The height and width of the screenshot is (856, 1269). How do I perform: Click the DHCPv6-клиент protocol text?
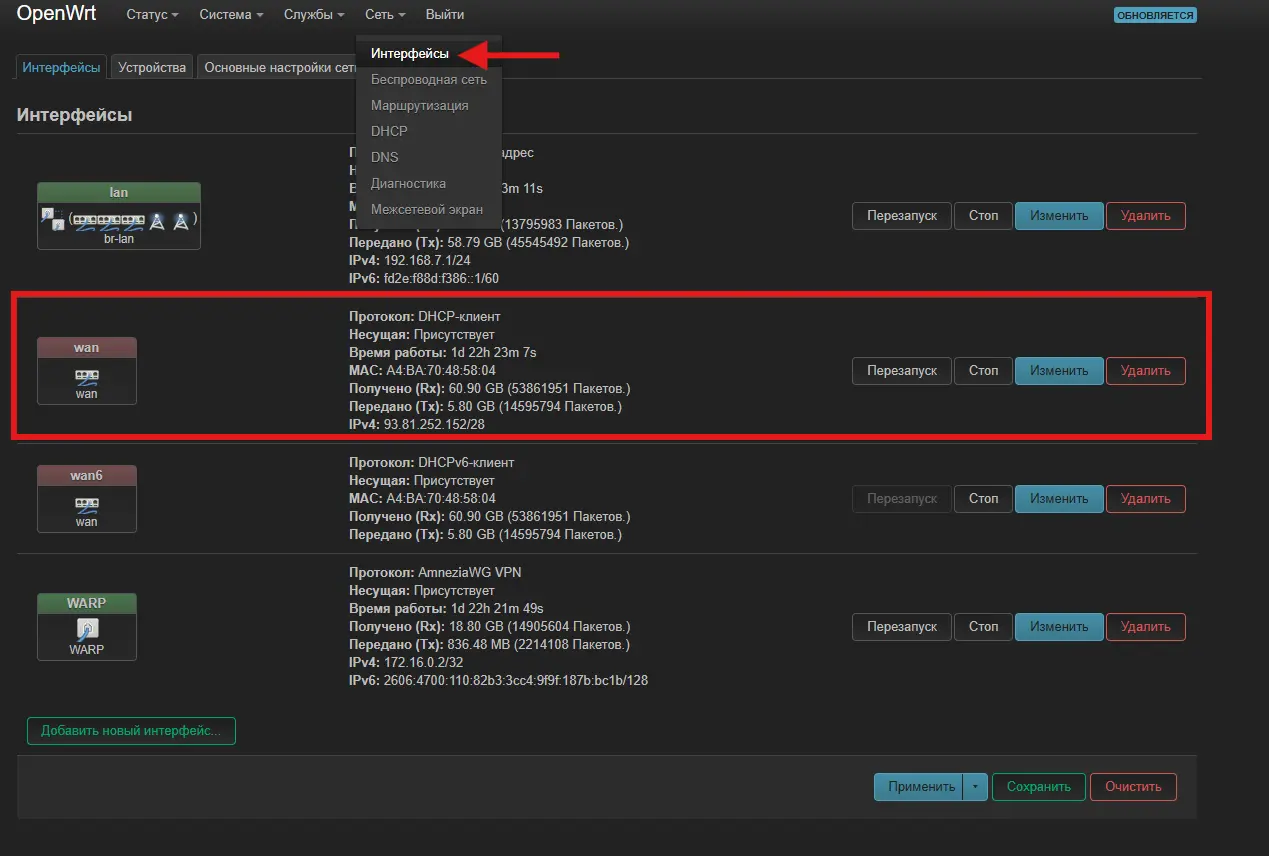(x=466, y=463)
